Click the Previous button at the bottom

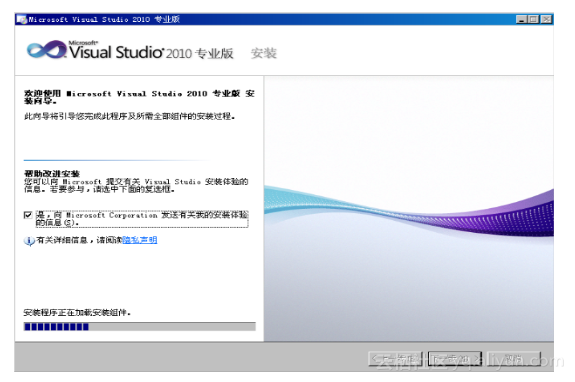click(x=395, y=359)
